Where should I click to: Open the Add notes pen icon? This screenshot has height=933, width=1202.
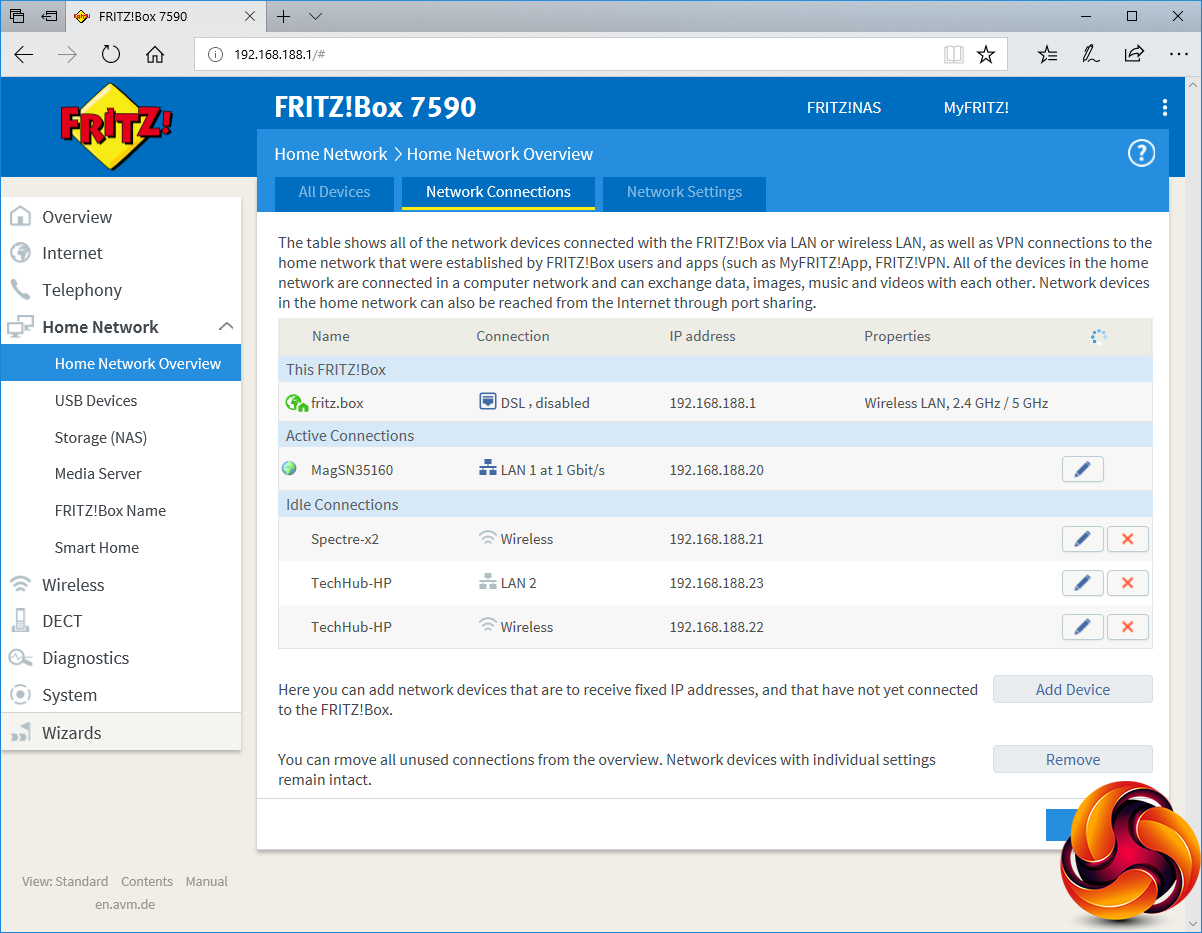coord(1091,54)
